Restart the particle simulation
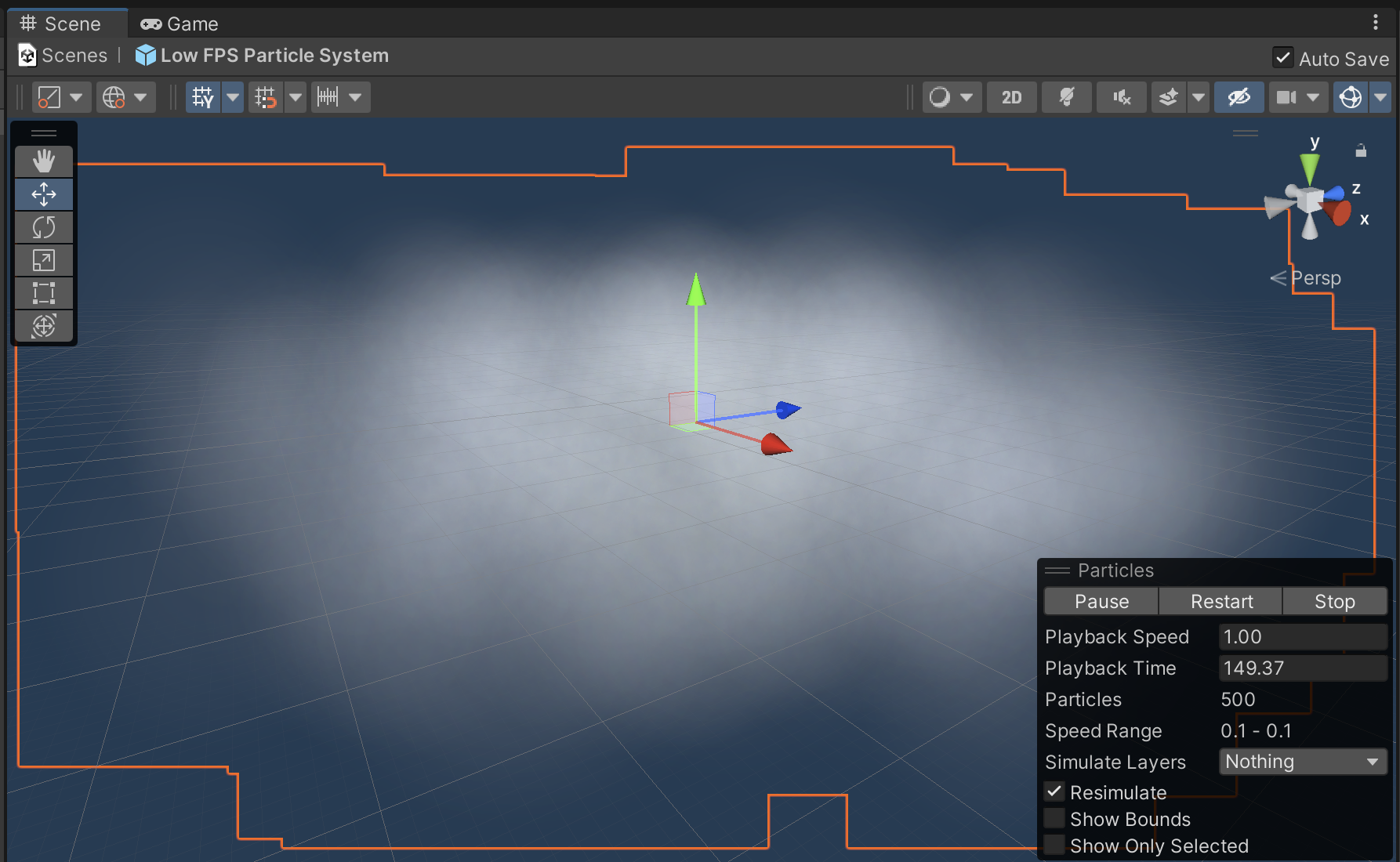 pos(1220,601)
